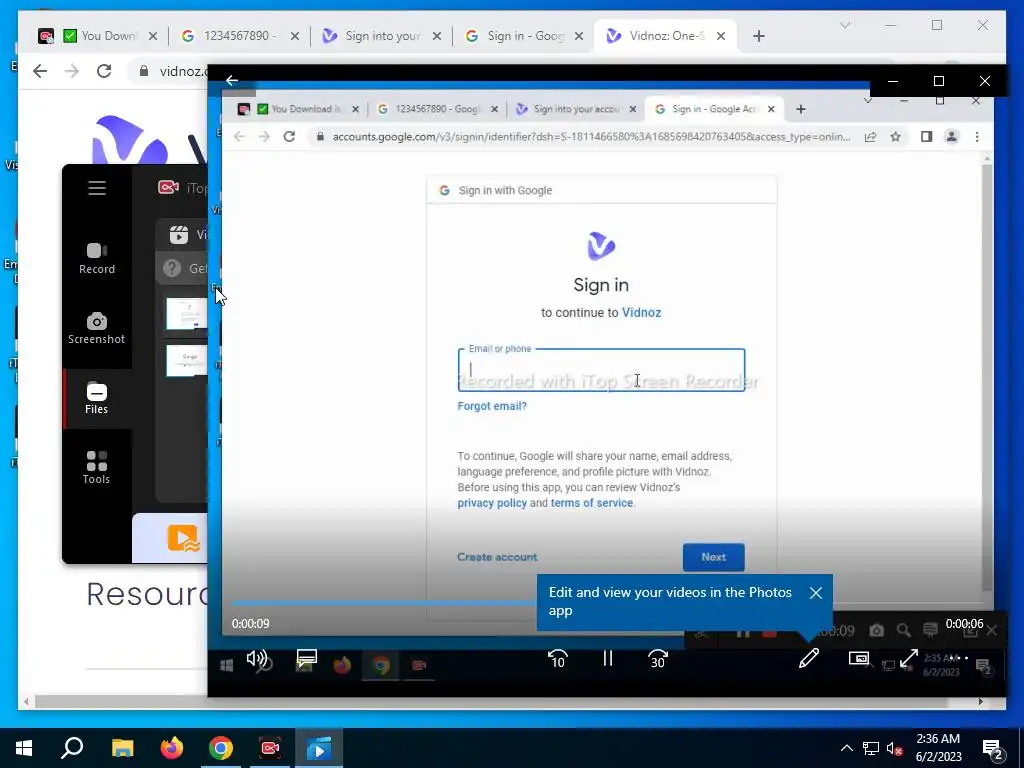Open the first recording thumbnail in iTop
1024x768 pixels.
[x=187, y=313]
